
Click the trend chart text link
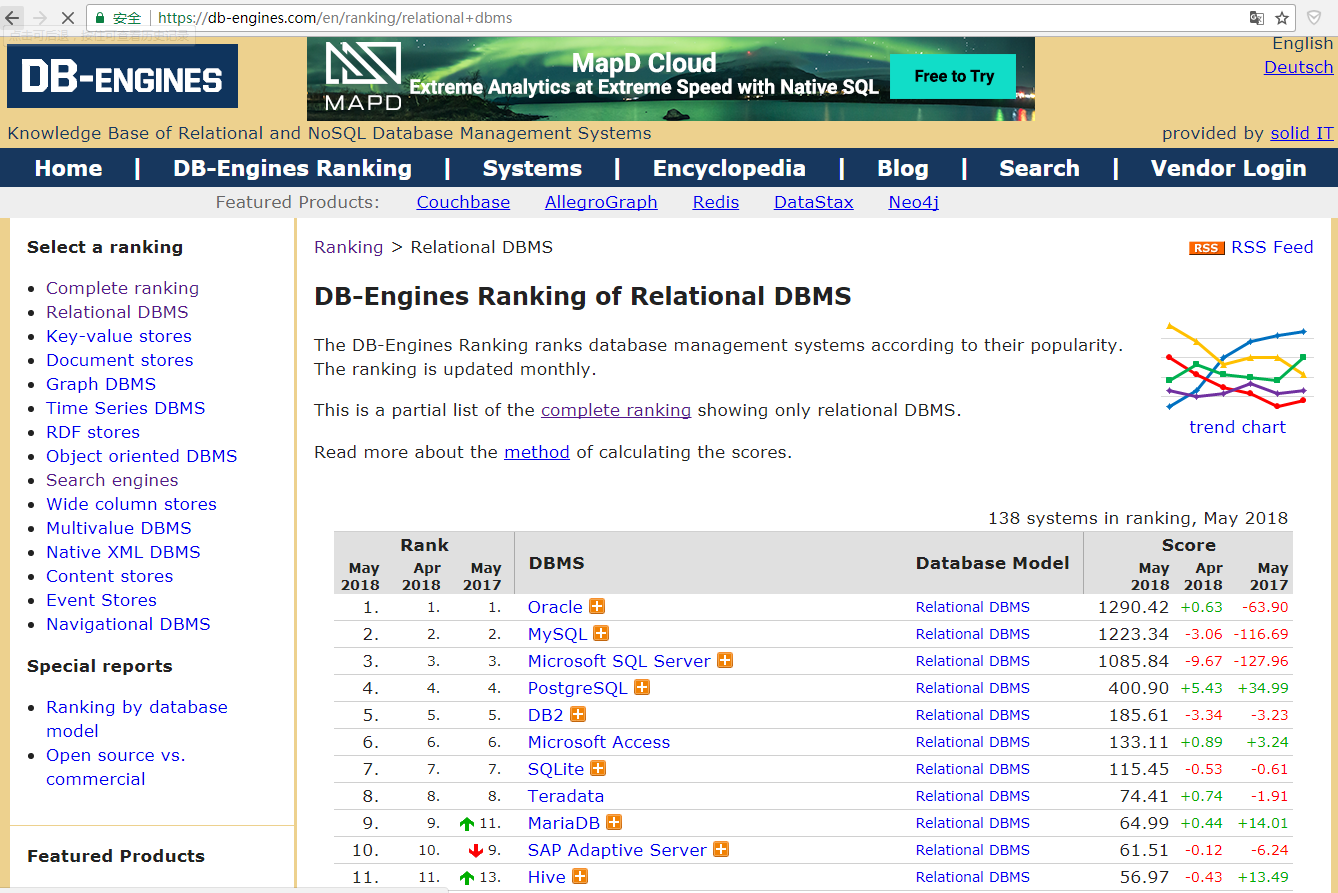[1237, 427]
